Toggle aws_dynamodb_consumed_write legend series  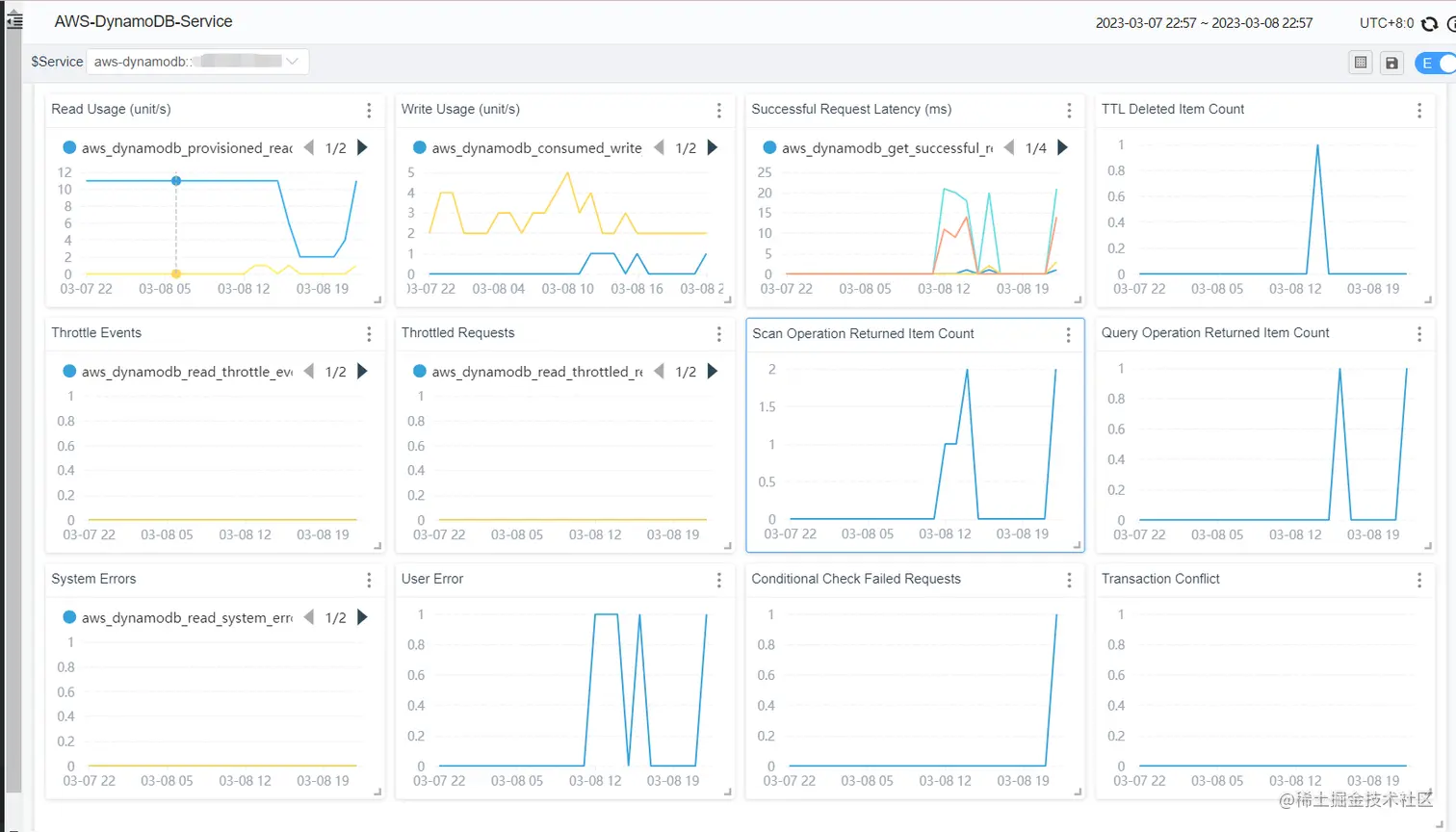coord(527,147)
